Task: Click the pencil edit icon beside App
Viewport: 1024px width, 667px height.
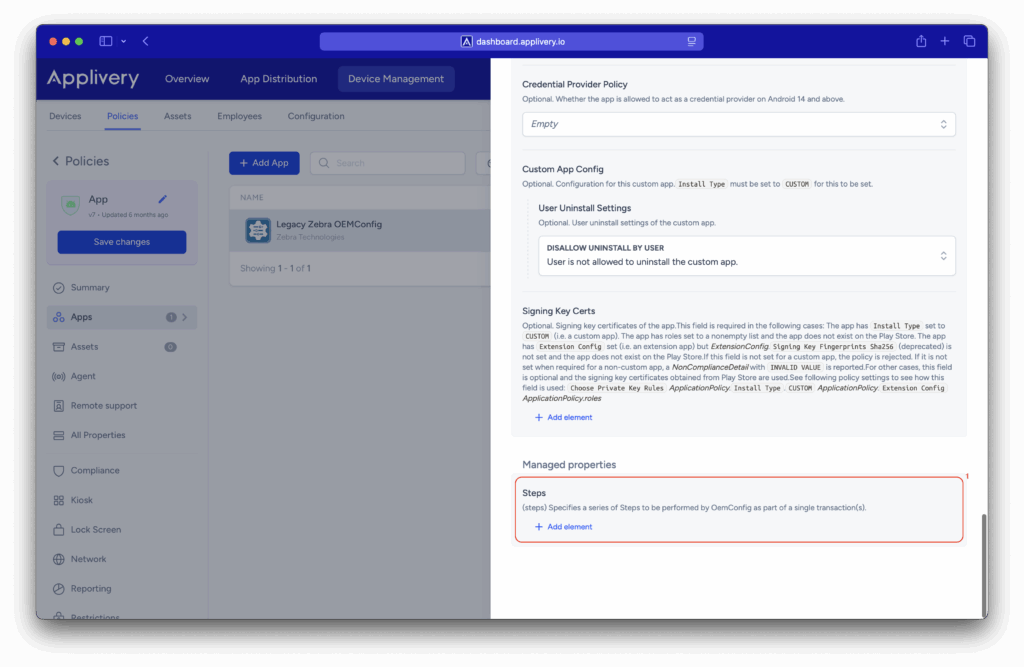Action: 163,199
